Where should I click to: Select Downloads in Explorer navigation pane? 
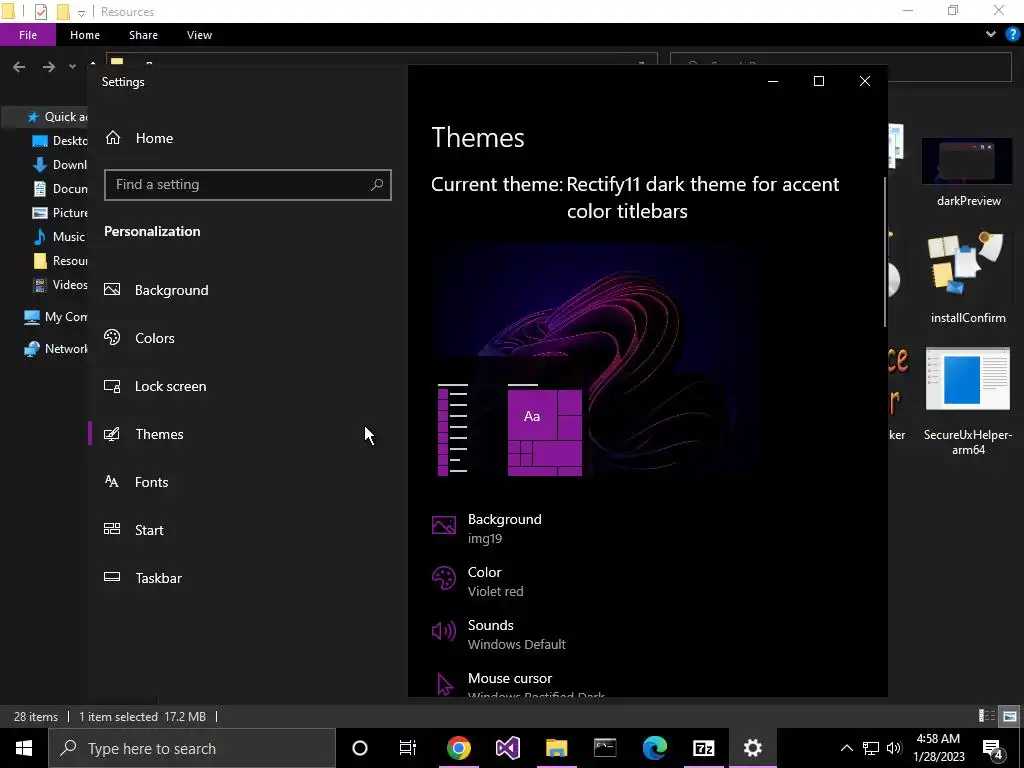[x=60, y=165]
